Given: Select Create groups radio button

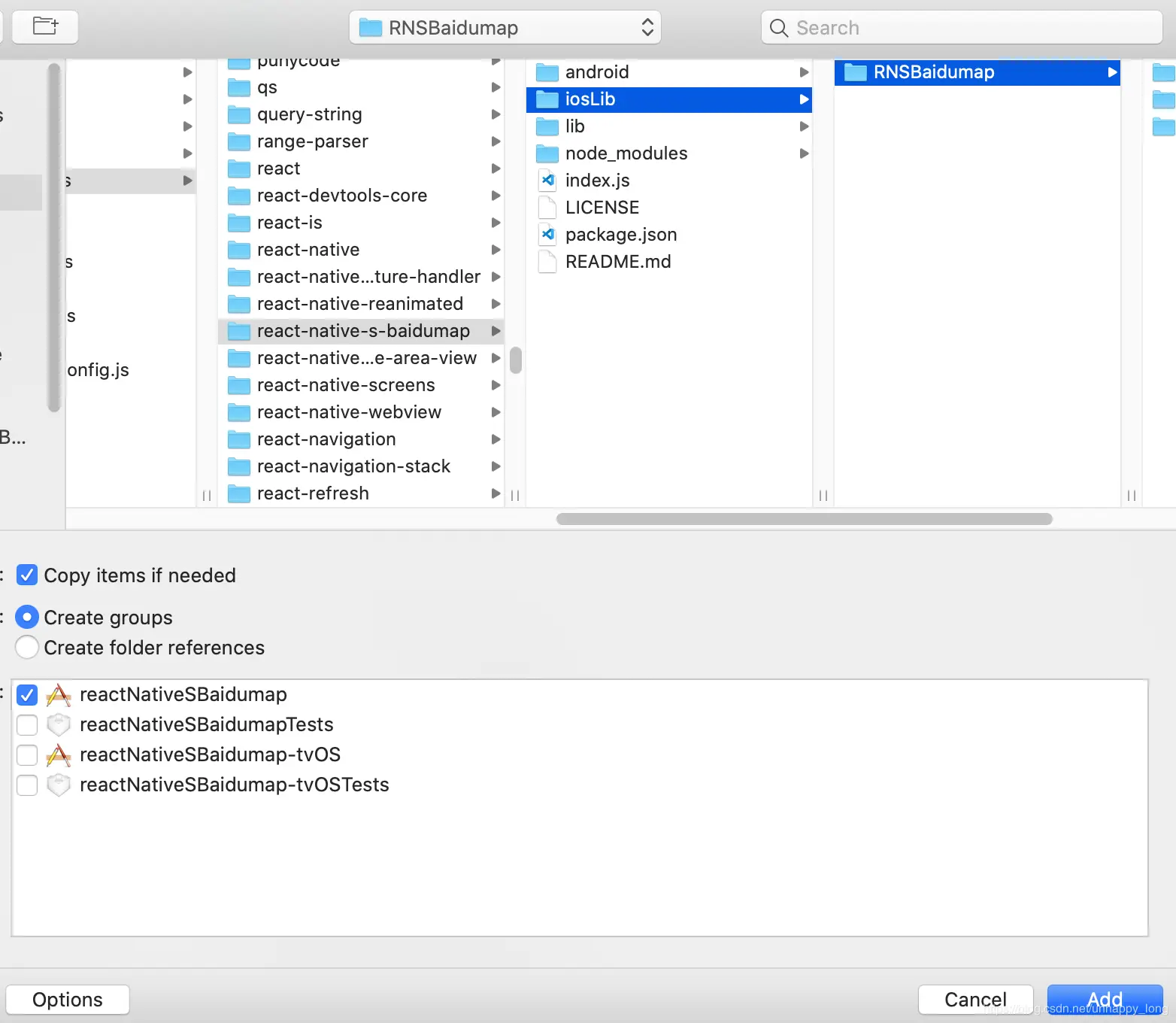Looking at the screenshot, I should click(27, 618).
